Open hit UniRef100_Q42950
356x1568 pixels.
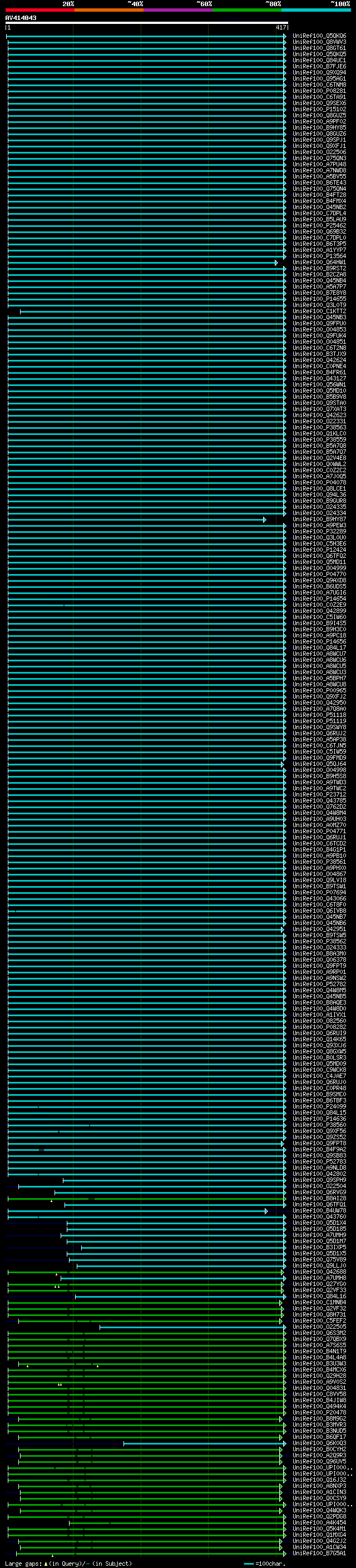tap(319, 703)
